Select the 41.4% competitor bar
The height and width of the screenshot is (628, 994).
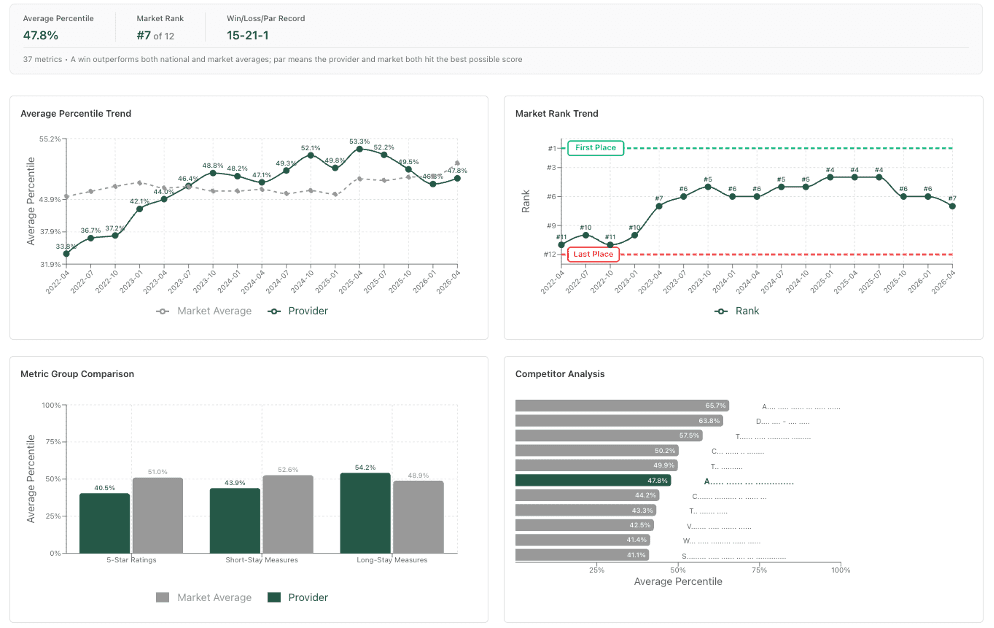[x=583, y=540]
